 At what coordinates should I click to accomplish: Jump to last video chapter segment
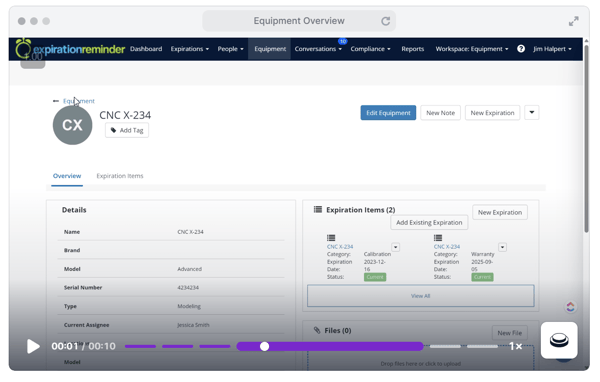482,346
